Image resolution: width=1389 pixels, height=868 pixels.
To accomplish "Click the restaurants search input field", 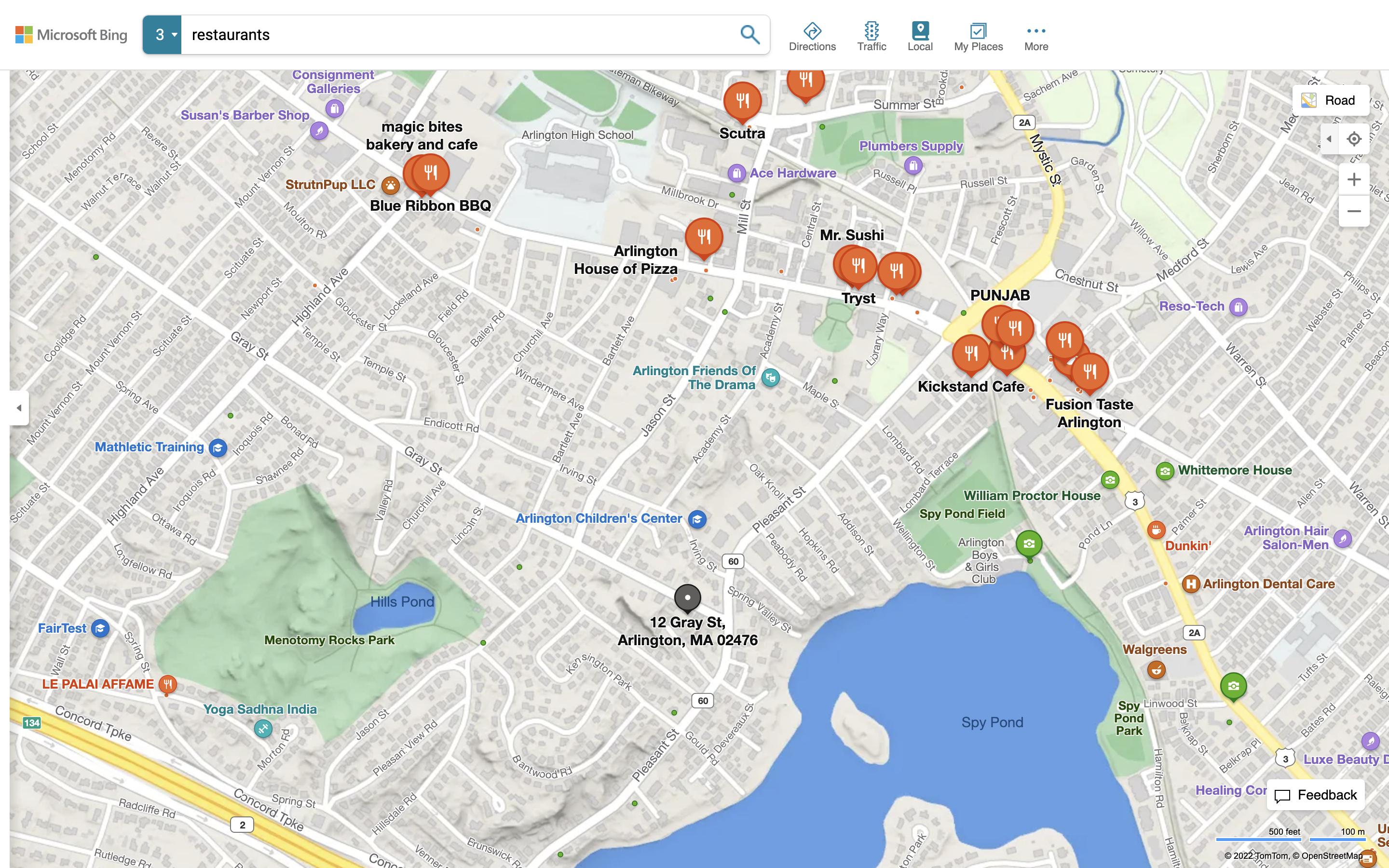I will point(459,35).
